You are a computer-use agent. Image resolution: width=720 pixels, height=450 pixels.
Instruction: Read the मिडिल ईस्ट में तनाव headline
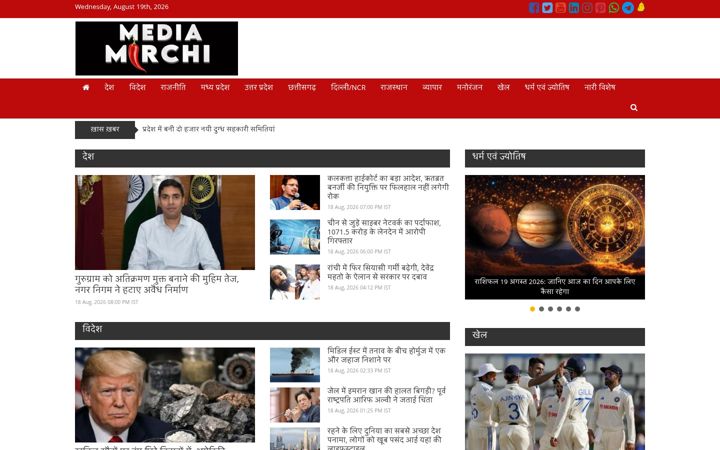coord(386,355)
